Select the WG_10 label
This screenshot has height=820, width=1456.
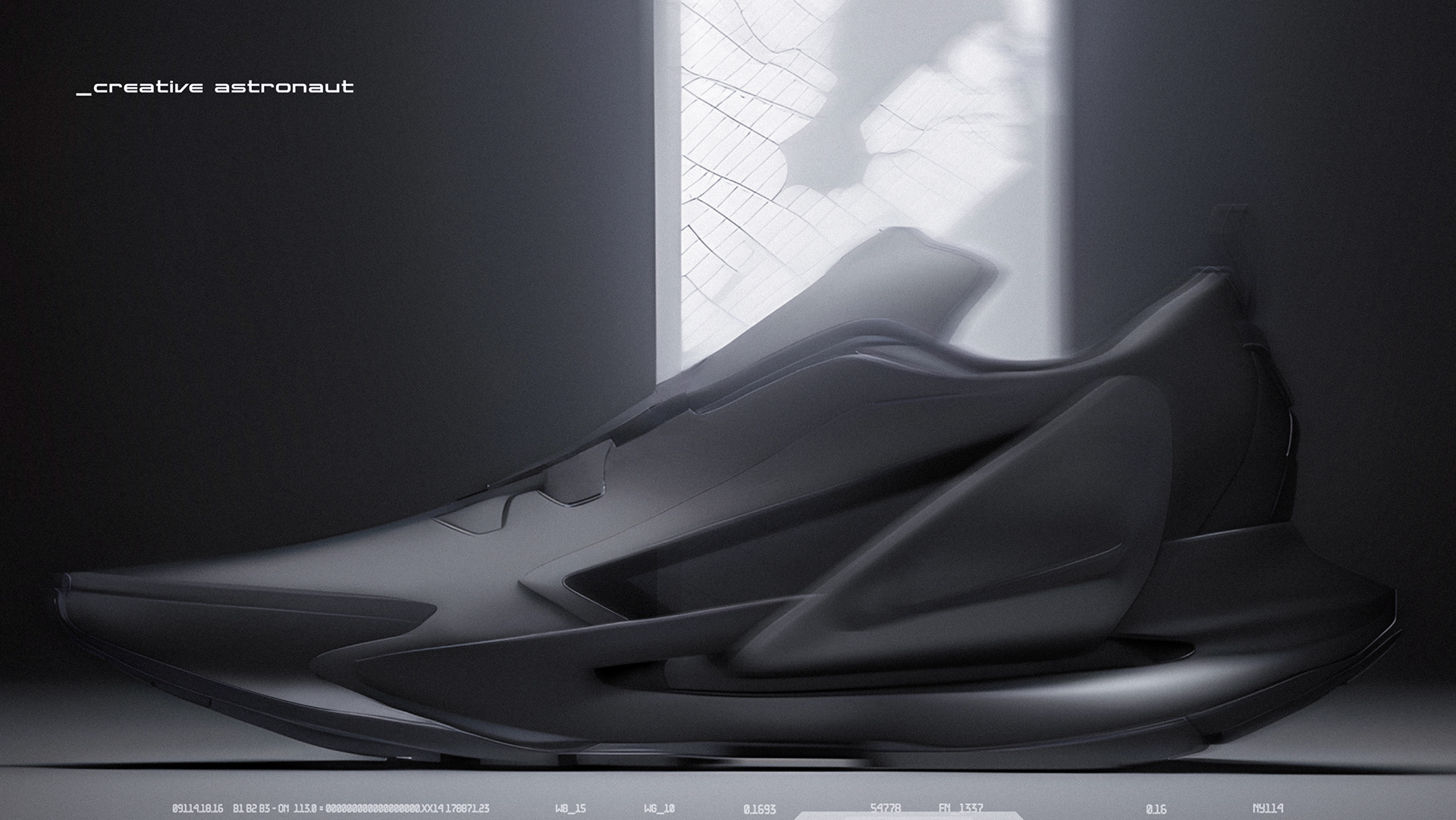point(659,809)
